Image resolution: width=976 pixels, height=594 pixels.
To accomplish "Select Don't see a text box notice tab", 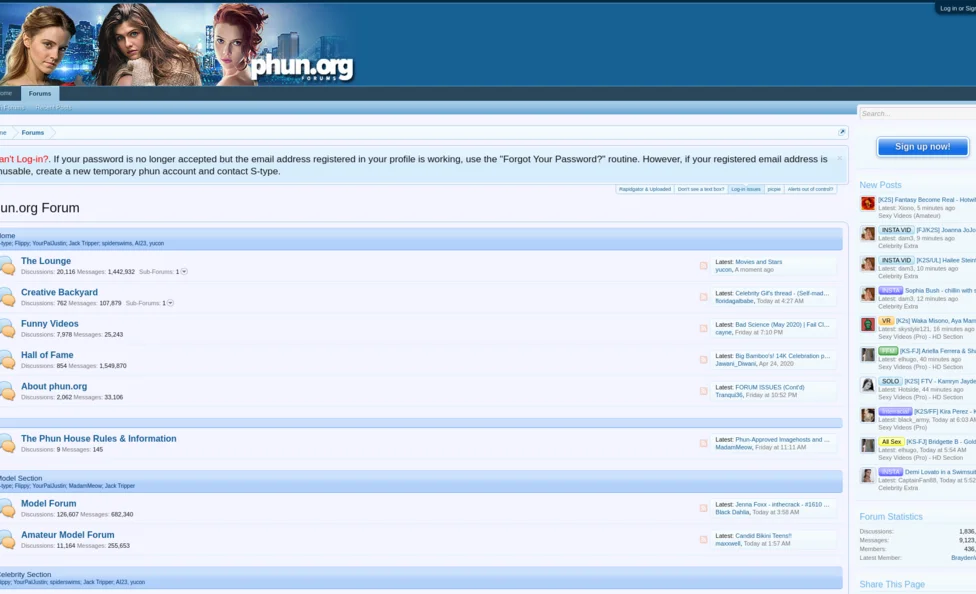I will [701, 189].
